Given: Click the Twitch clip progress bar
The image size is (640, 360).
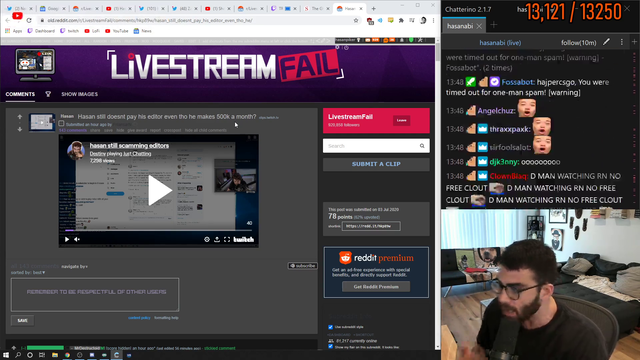Looking at the screenshot, I should click(158, 231).
